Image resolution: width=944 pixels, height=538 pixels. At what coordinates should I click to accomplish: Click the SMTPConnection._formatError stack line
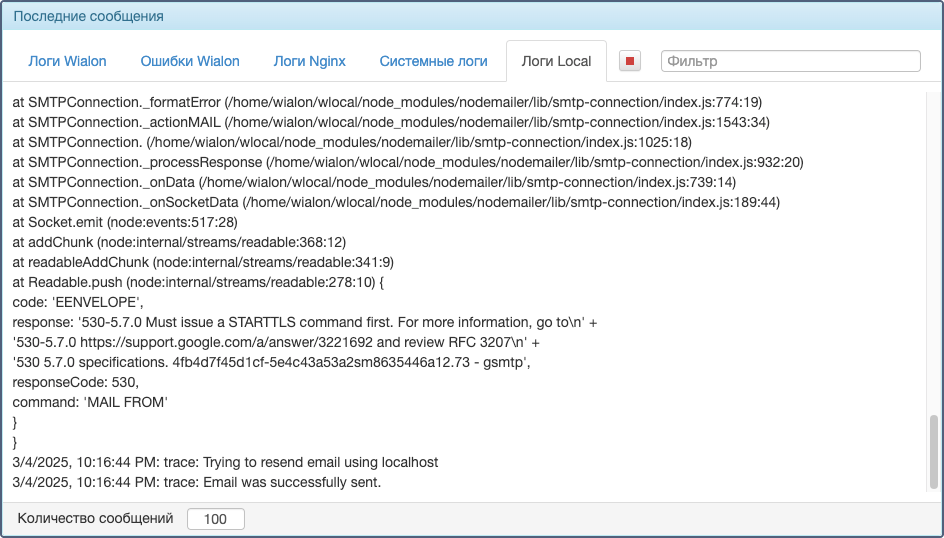tap(387, 102)
